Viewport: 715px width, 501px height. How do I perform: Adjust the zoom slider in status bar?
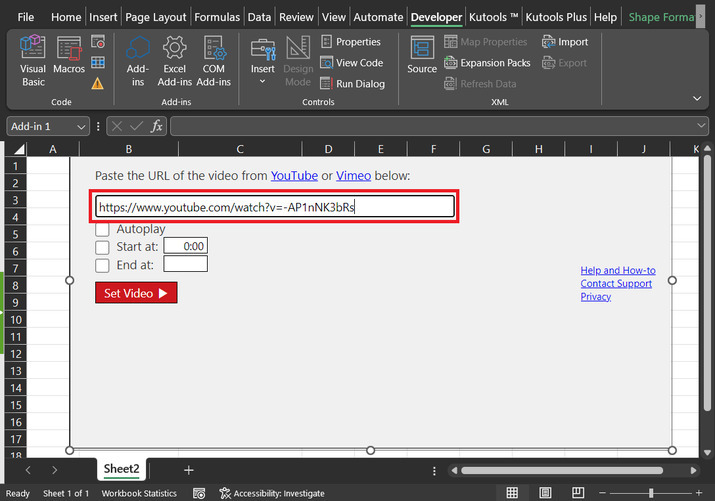(651, 493)
